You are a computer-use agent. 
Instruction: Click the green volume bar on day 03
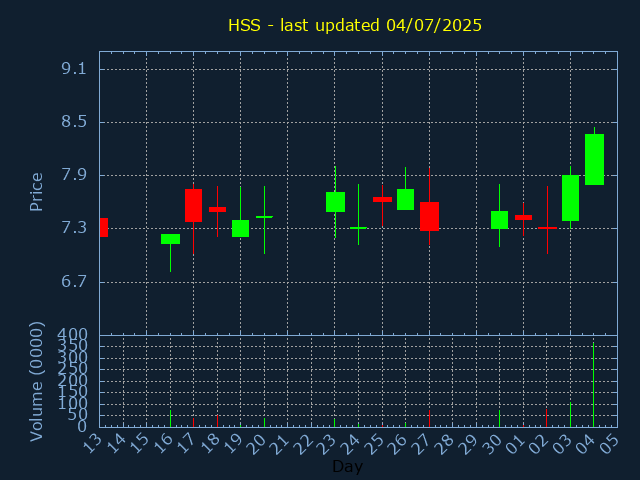tap(570, 415)
